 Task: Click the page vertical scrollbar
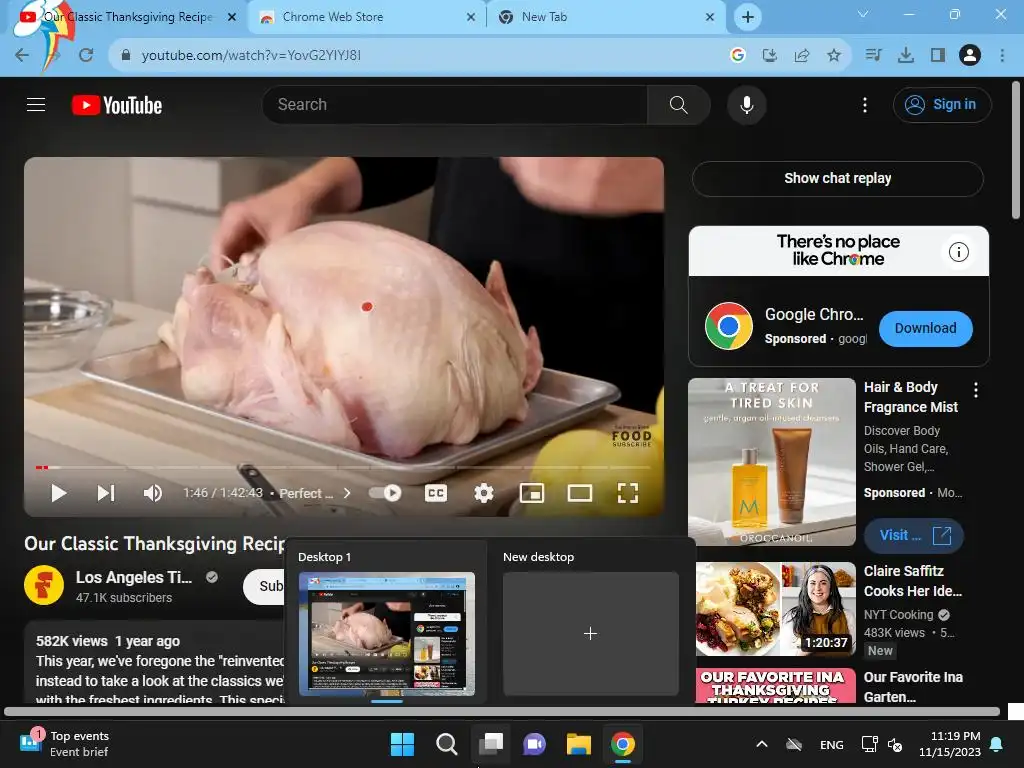[1016, 150]
